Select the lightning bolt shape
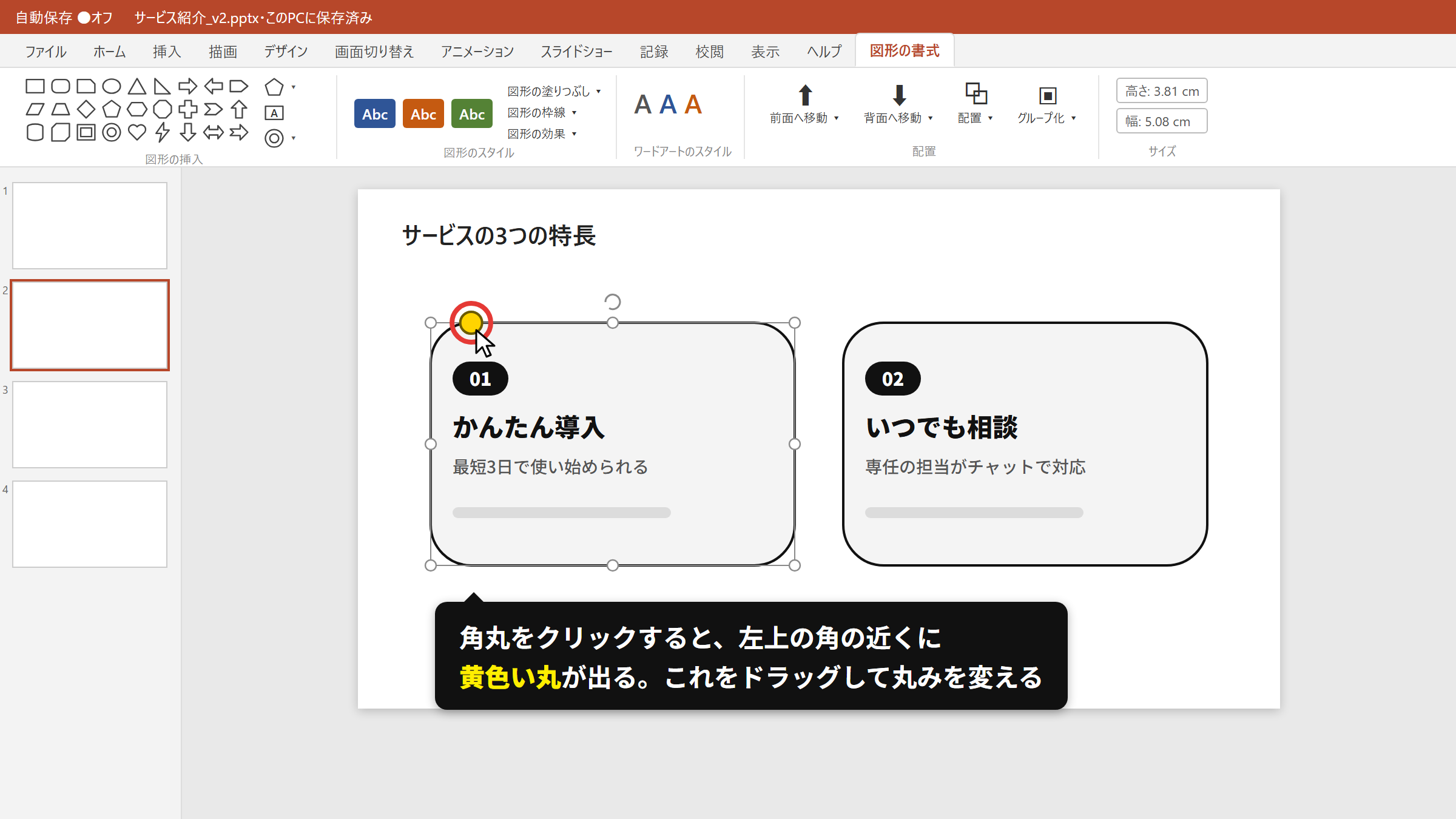 [163, 132]
